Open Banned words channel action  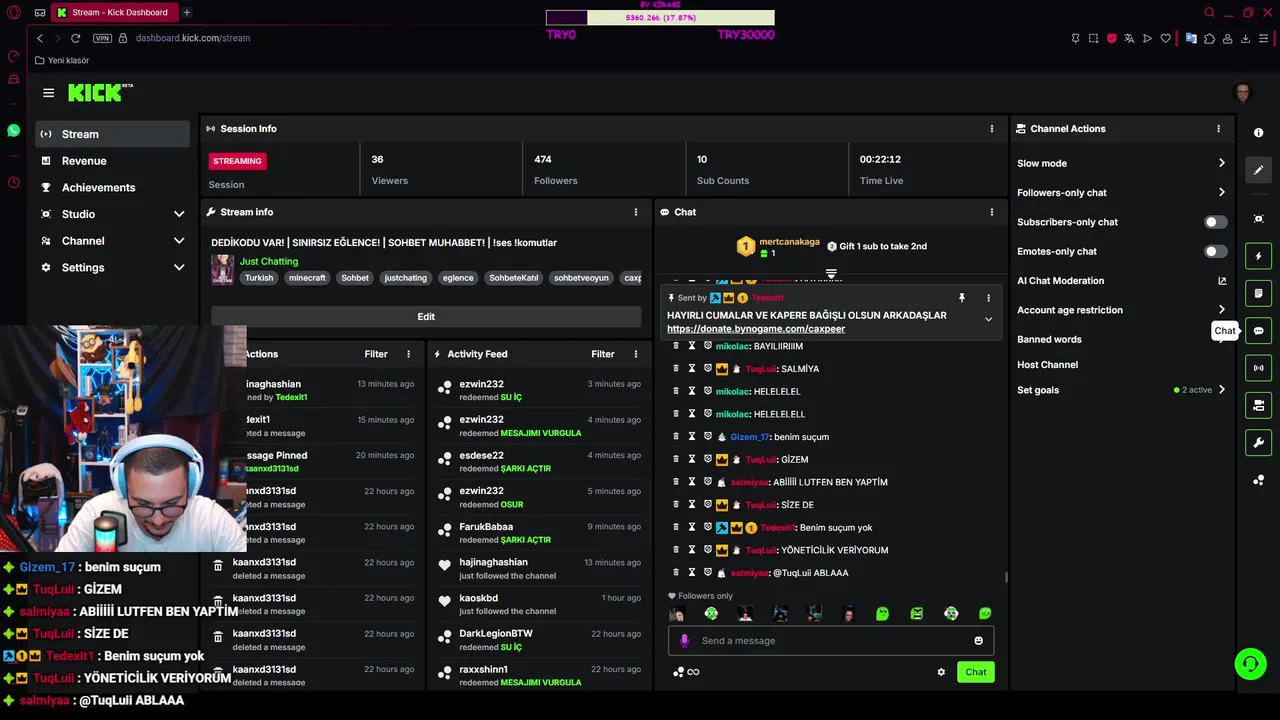coord(1049,339)
